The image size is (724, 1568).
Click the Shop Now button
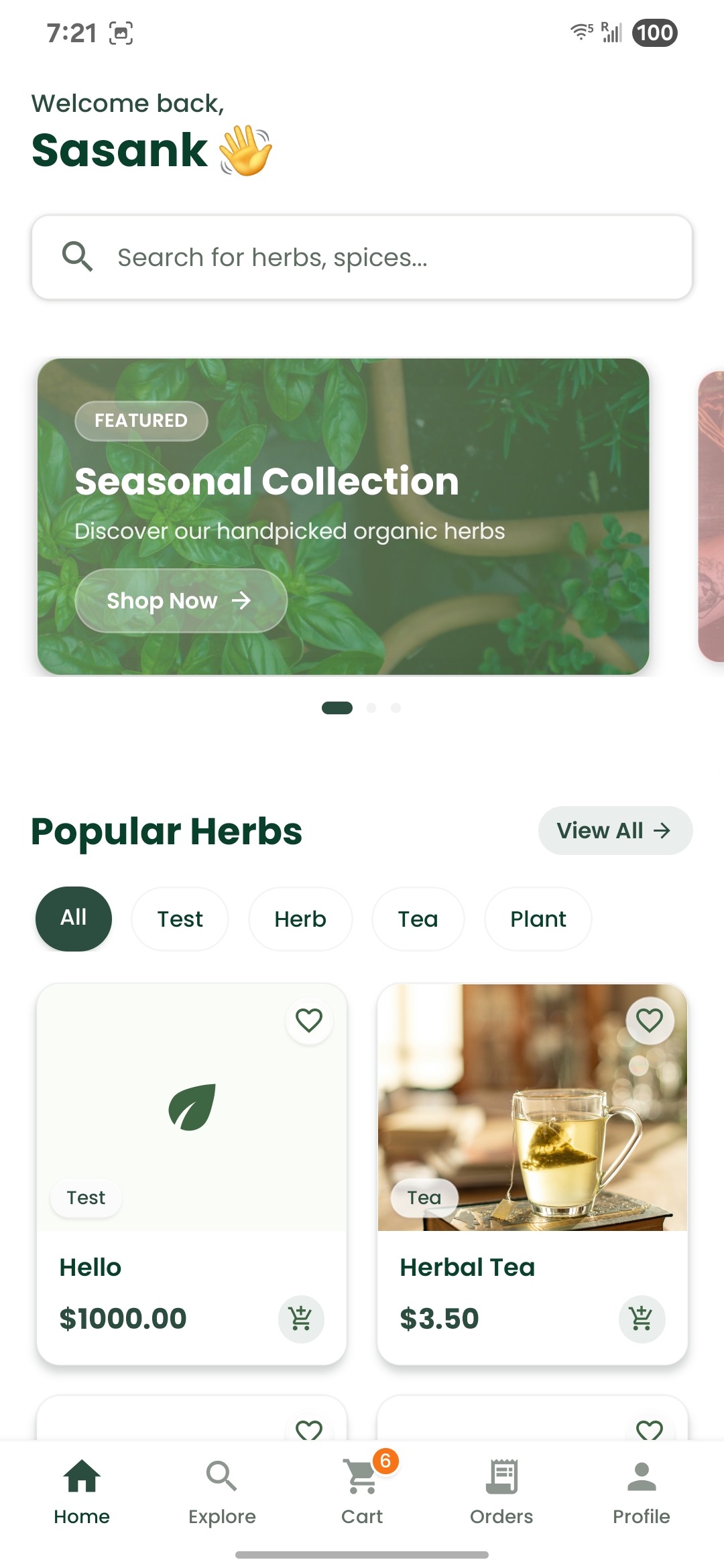click(x=181, y=600)
